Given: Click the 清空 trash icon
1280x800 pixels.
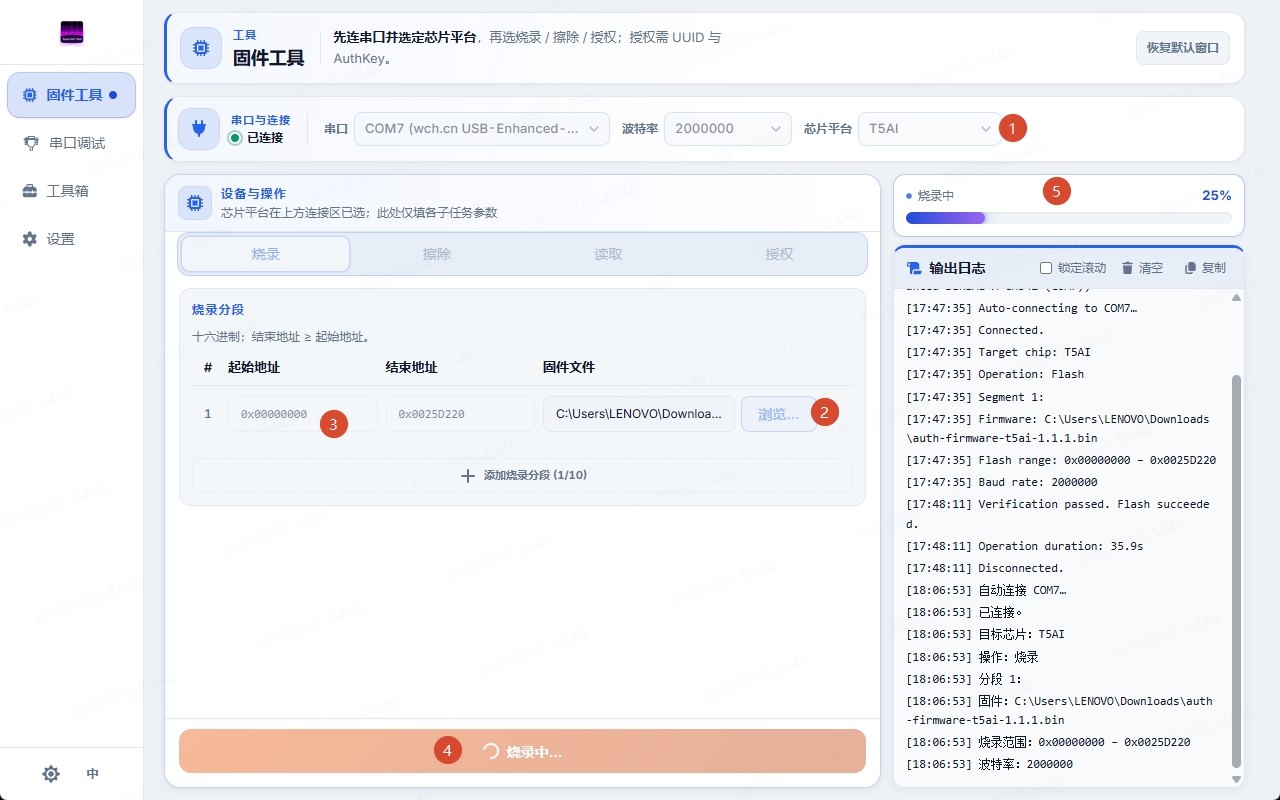Looking at the screenshot, I should coord(1127,268).
